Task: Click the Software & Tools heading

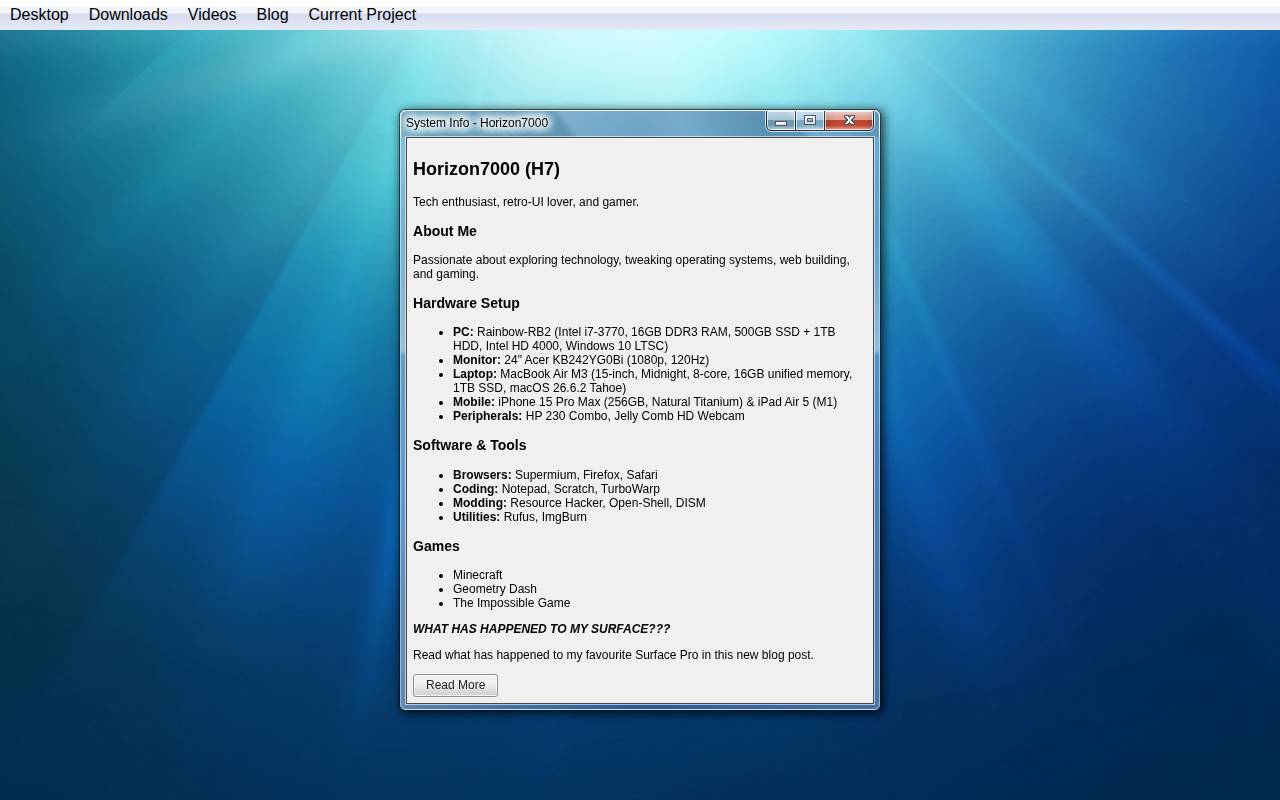Action: pos(469,445)
